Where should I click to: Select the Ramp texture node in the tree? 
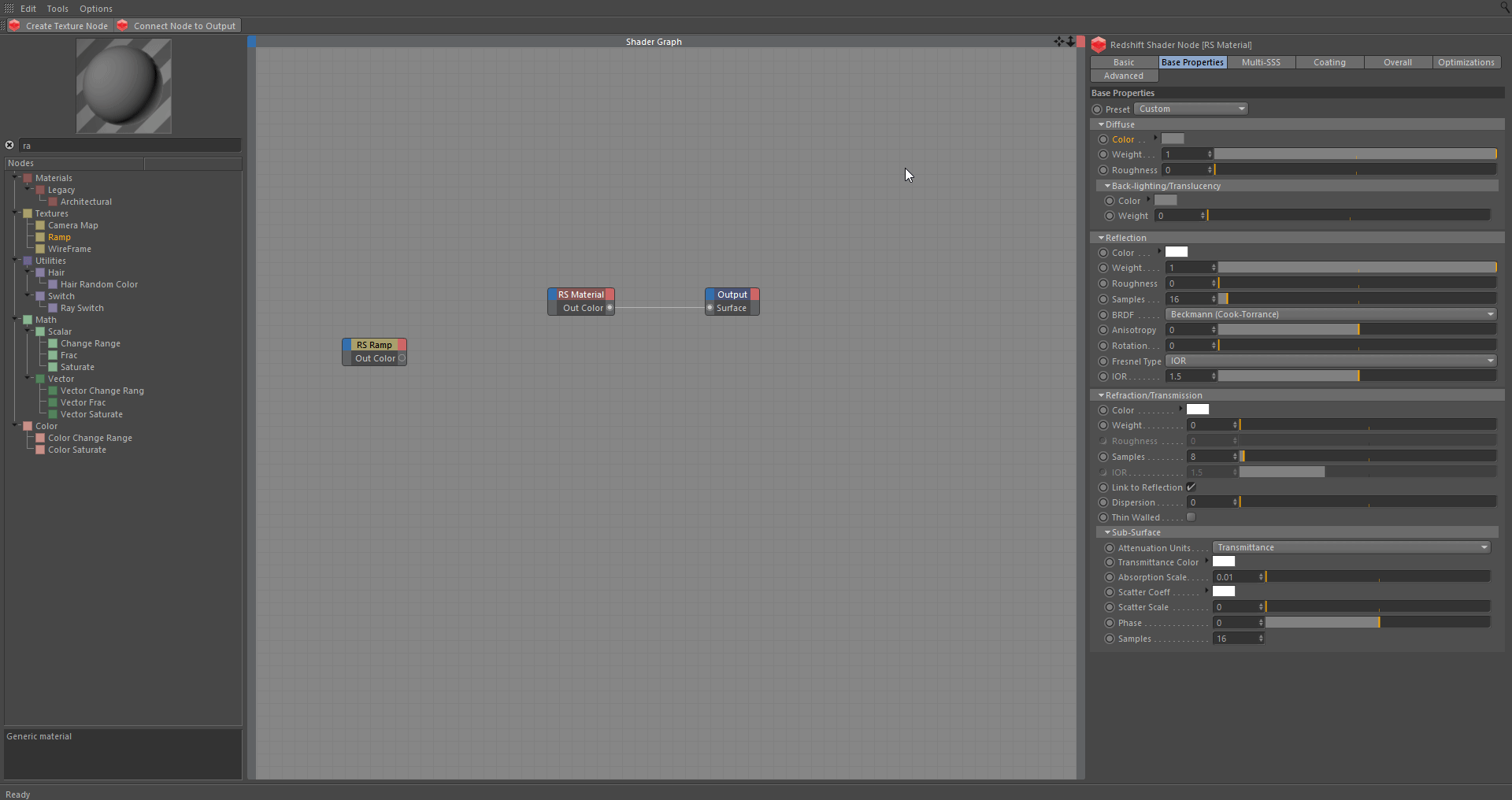tap(59, 237)
